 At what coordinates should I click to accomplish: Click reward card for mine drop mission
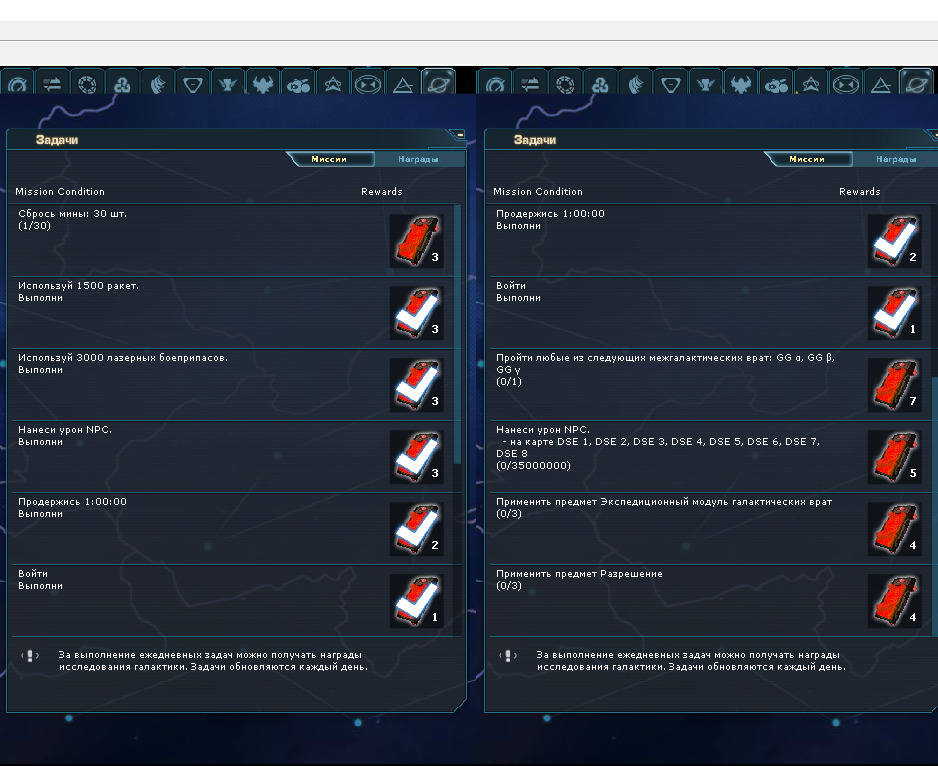[x=417, y=241]
